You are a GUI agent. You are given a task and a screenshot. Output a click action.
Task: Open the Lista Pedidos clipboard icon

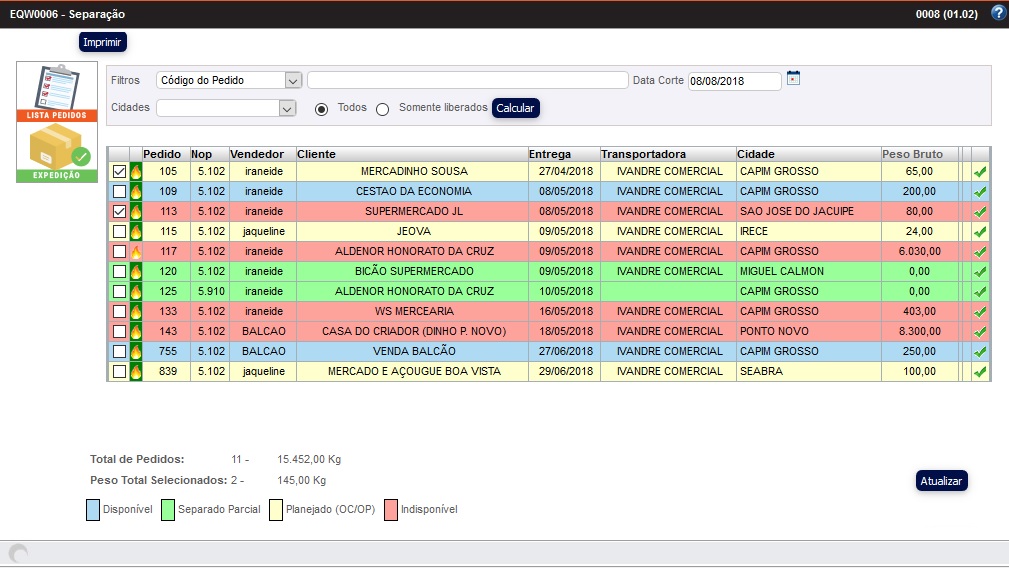pyautogui.click(x=56, y=92)
